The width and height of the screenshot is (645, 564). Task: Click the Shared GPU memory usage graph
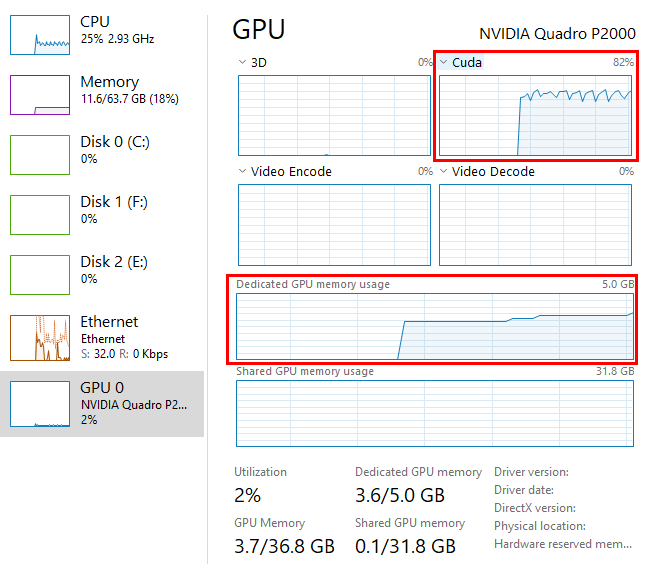pyautogui.click(x=435, y=412)
